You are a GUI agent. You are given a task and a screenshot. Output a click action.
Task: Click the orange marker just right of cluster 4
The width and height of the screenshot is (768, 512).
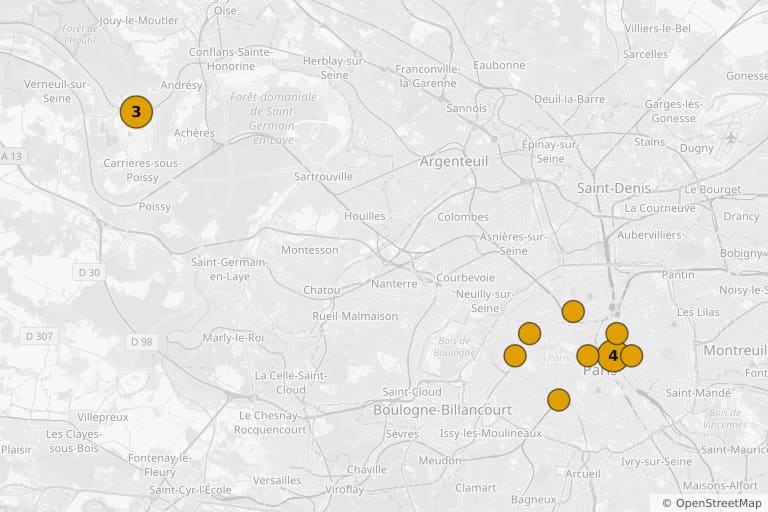click(x=631, y=356)
